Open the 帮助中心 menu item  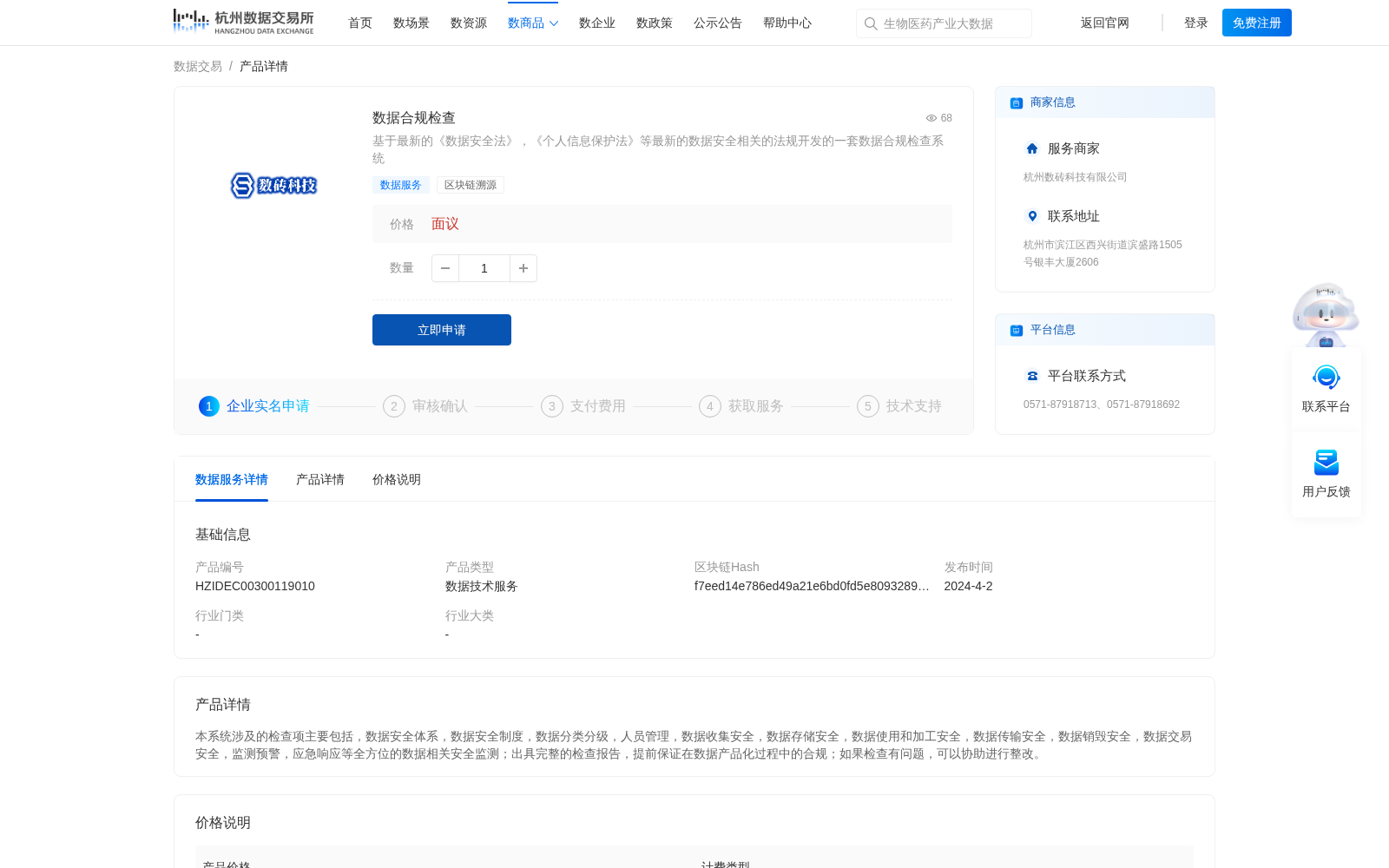[x=787, y=23]
